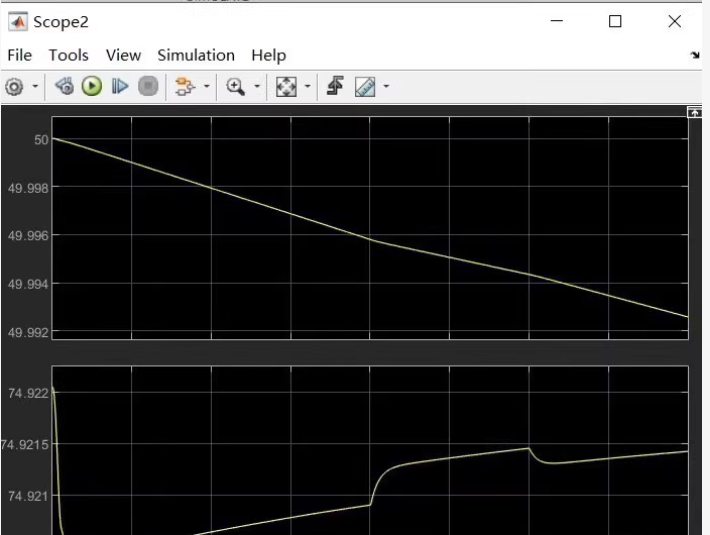Stop the simulation with the Stop icon

148,86
